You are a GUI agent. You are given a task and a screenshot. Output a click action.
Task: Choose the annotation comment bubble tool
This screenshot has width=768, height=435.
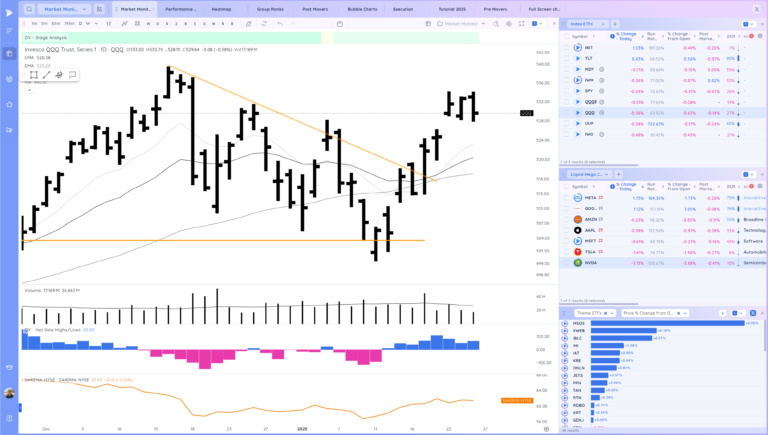[x=72, y=74]
